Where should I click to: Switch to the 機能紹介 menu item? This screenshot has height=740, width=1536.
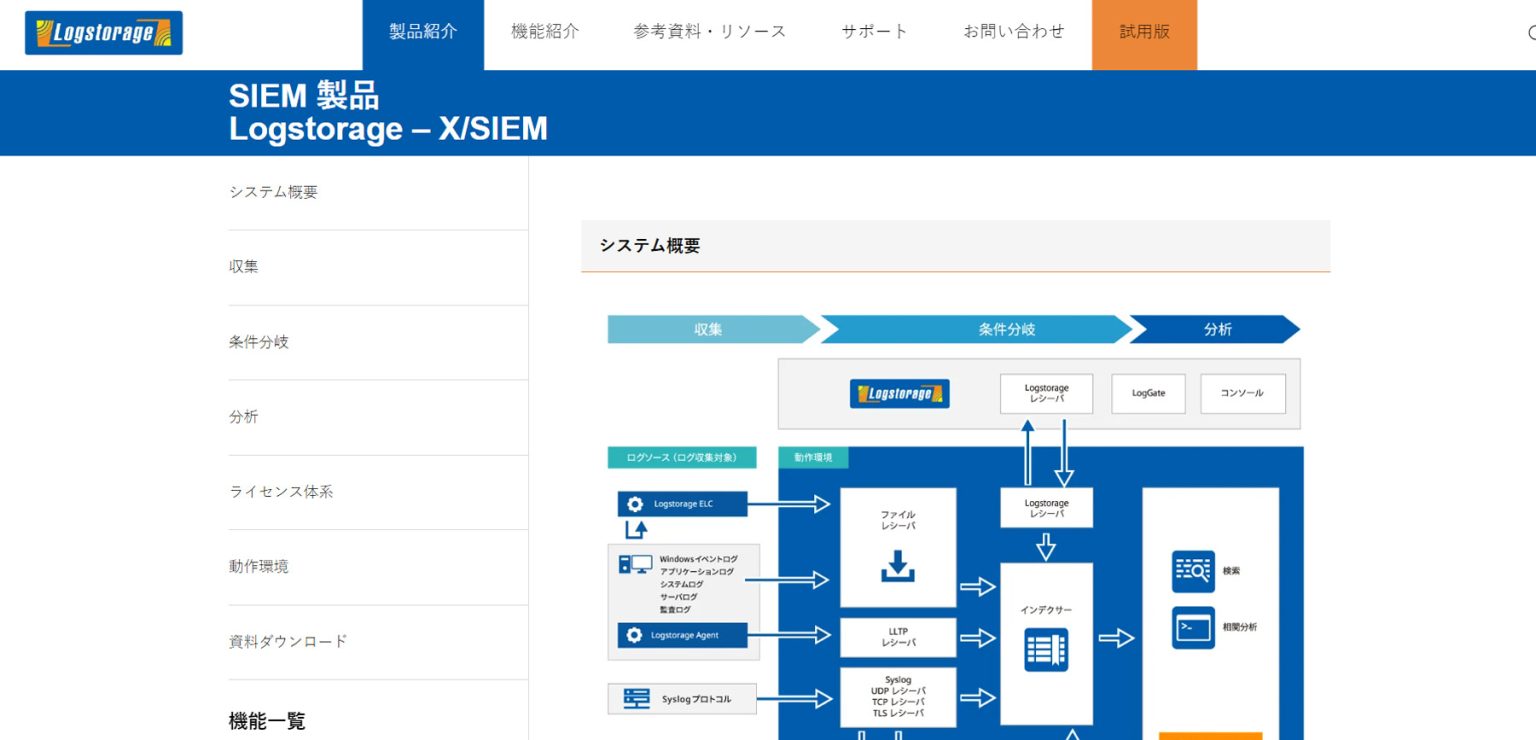pos(545,31)
